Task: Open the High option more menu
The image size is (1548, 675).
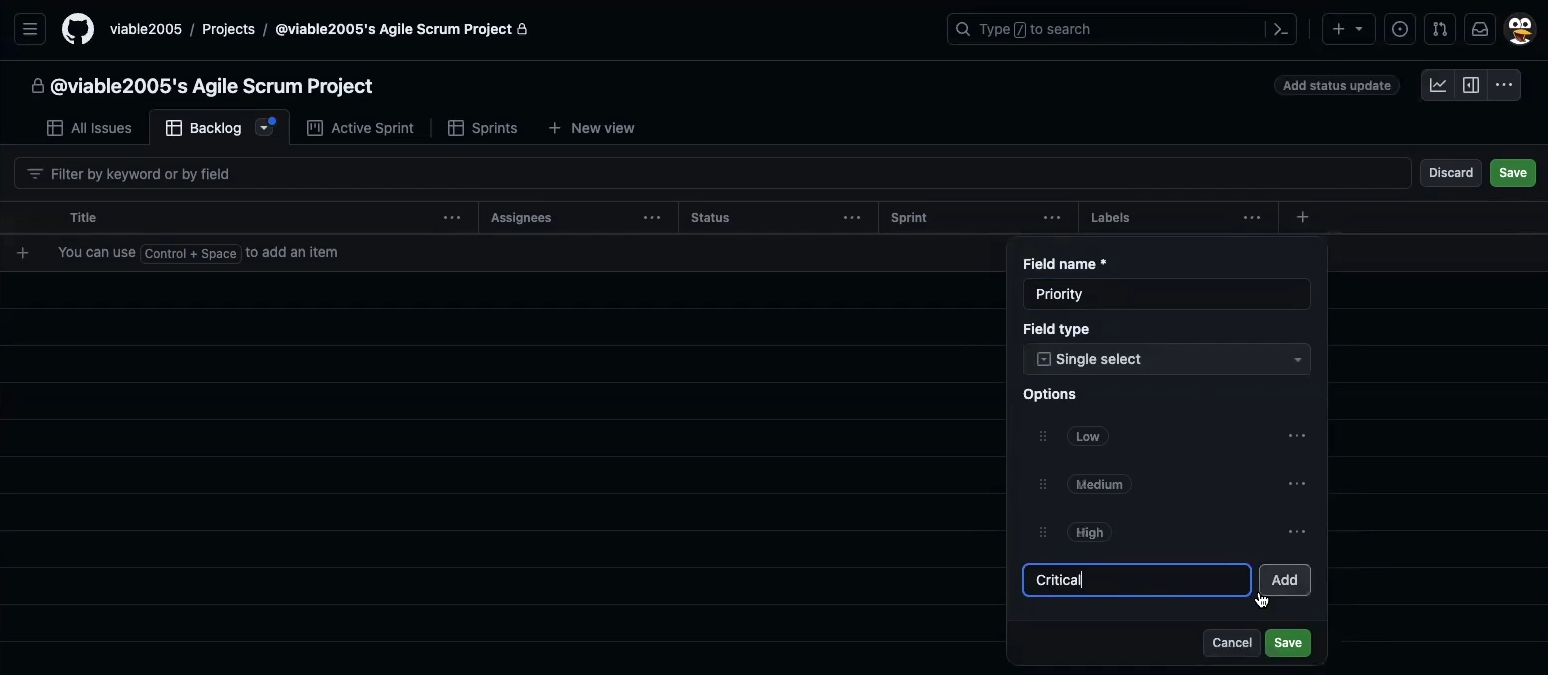Action: 1296,532
